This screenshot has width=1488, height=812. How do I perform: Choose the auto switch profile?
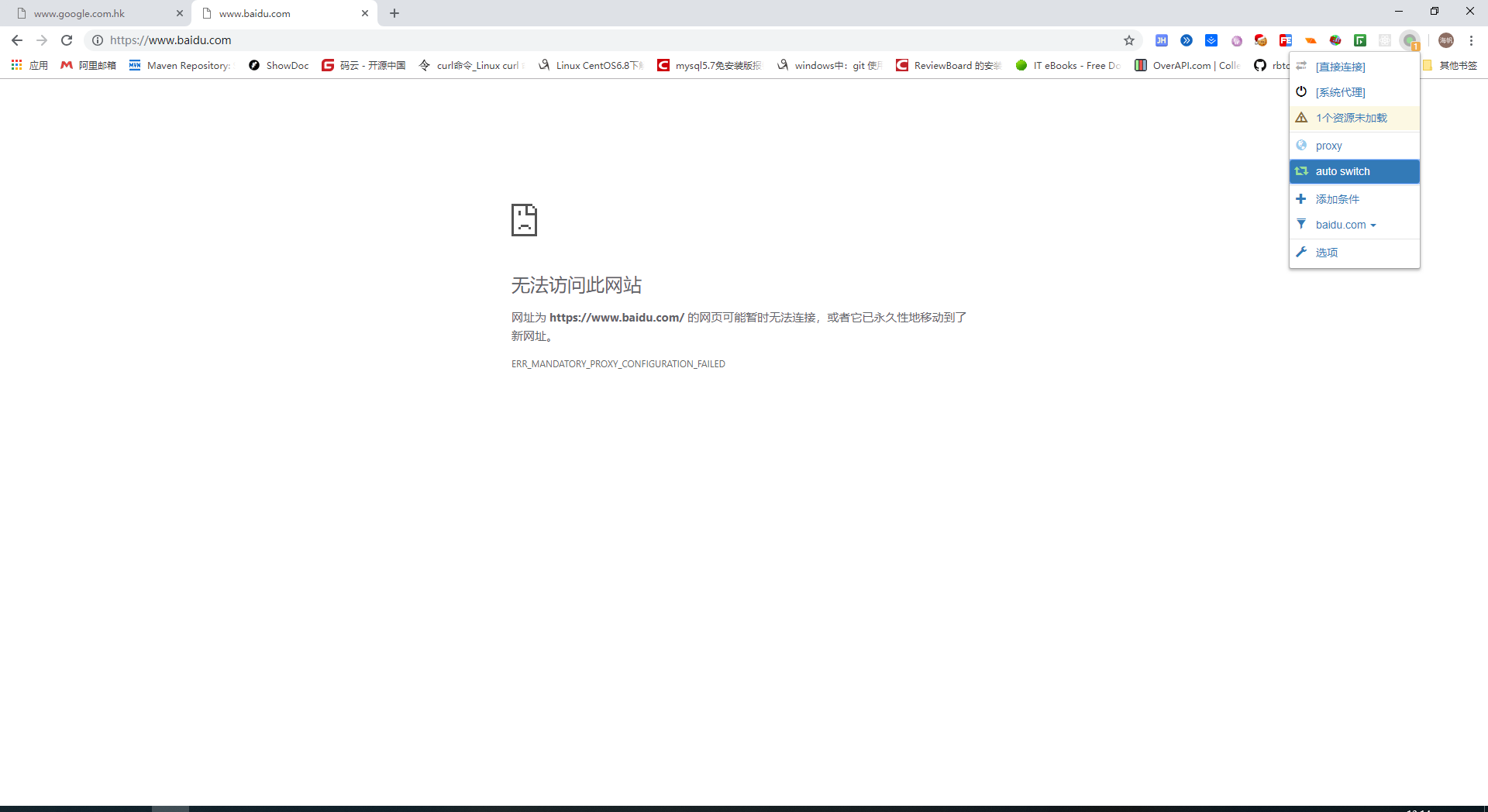tap(1354, 171)
